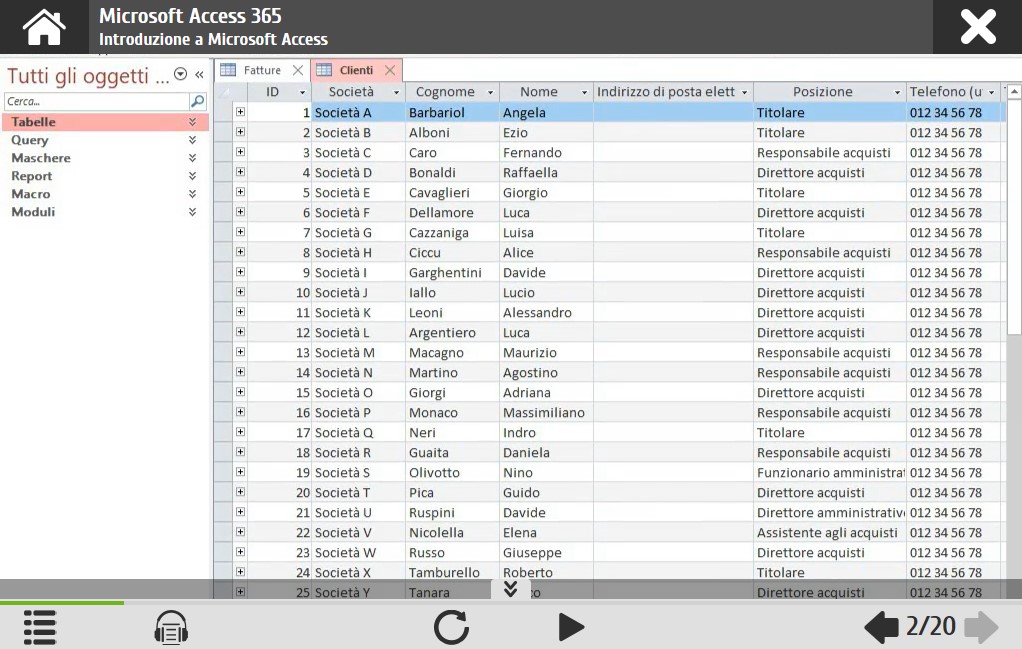1022x649 pixels.
Task: Click the Massimiliano name cell
Action: click(x=546, y=413)
